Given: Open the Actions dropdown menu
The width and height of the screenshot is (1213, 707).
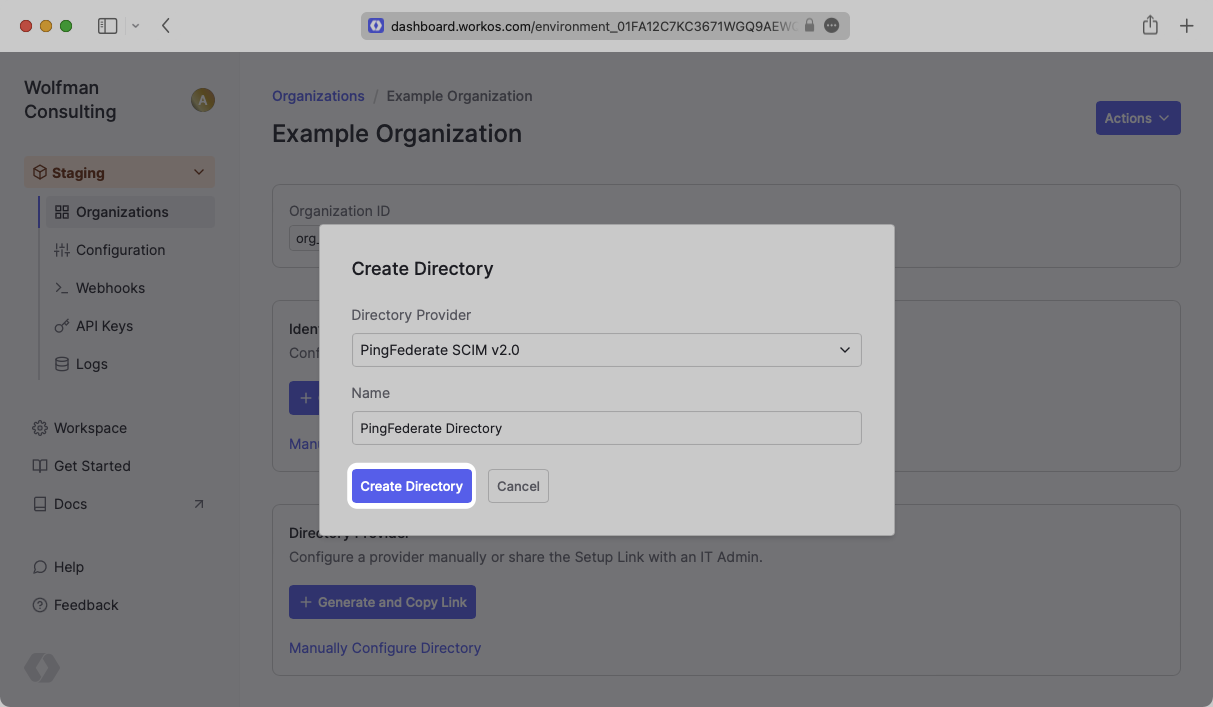Looking at the screenshot, I should tap(1137, 118).
